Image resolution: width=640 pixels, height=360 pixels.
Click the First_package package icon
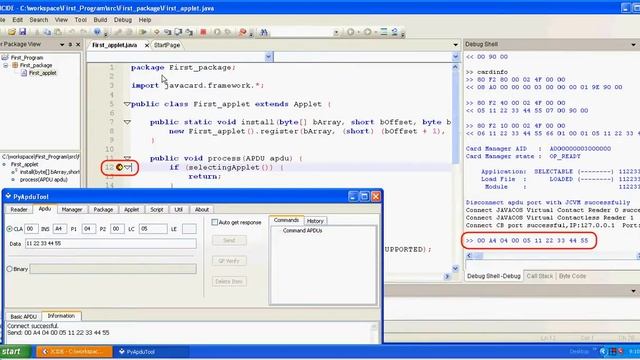pos(15,65)
